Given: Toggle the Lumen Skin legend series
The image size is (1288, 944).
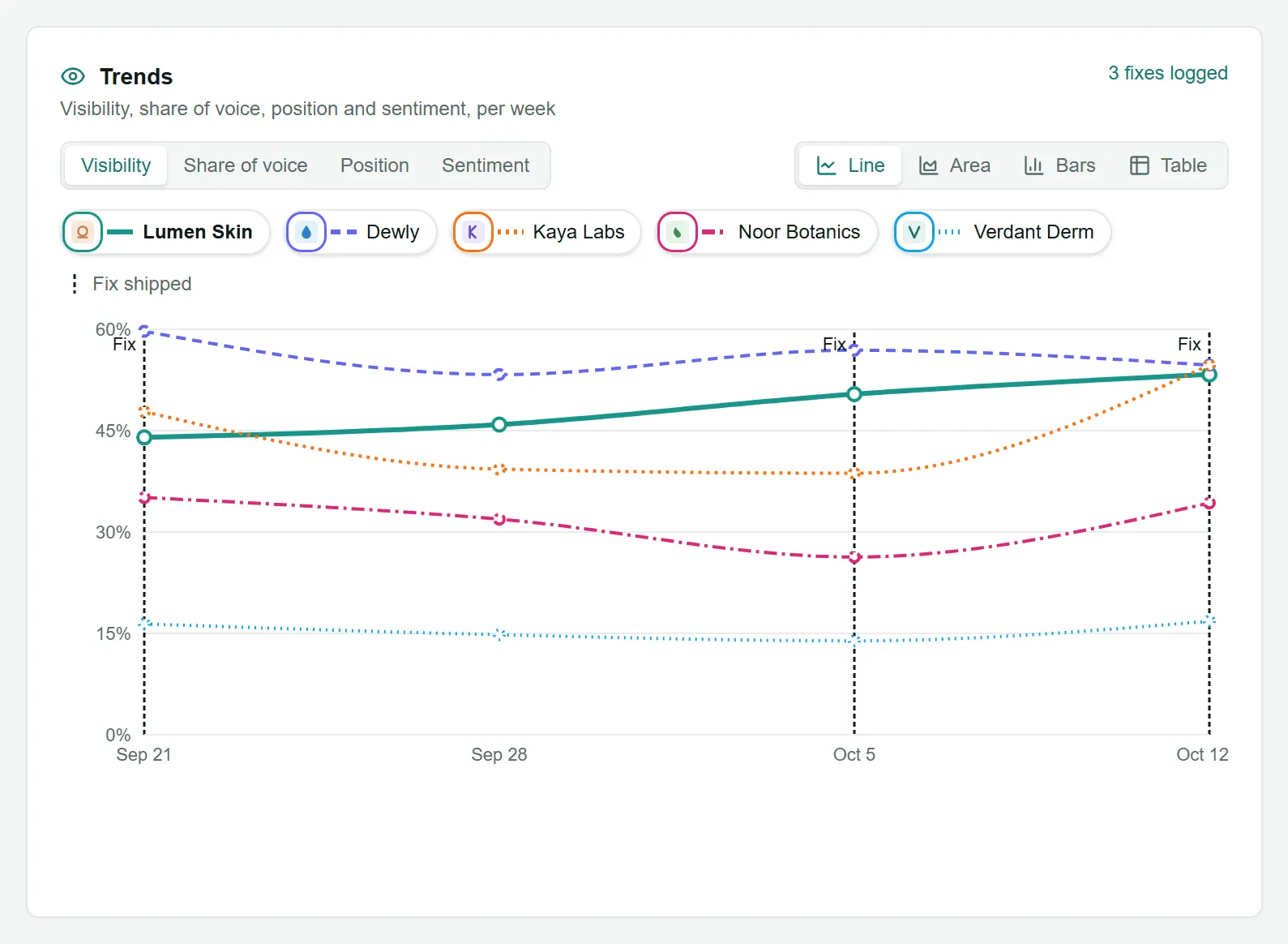Looking at the screenshot, I should coord(165,232).
